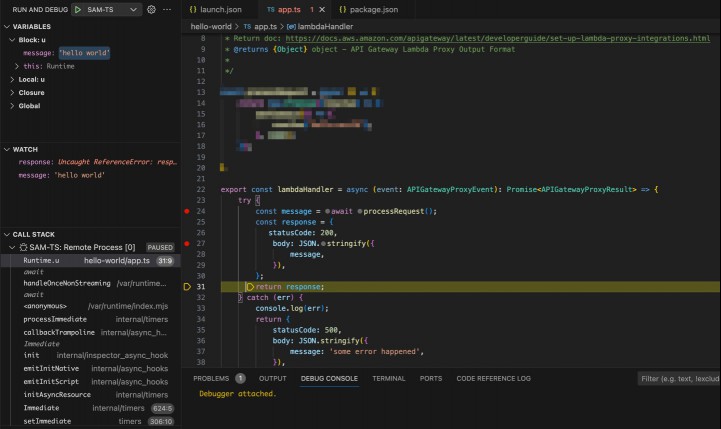This screenshot has width=721, height=429.
Task: Open the AWS docs link in comment
Action: point(498,38)
